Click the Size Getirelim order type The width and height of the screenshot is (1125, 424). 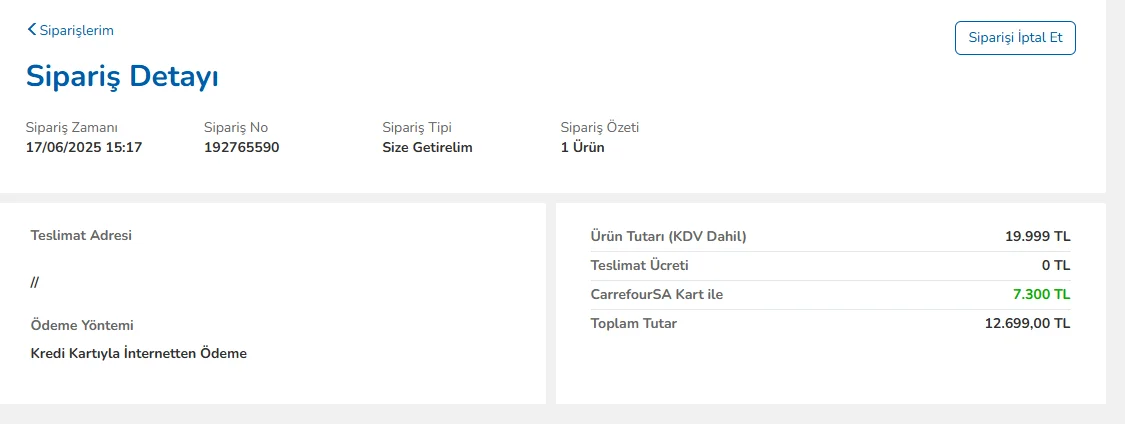(x=427, y=147)
